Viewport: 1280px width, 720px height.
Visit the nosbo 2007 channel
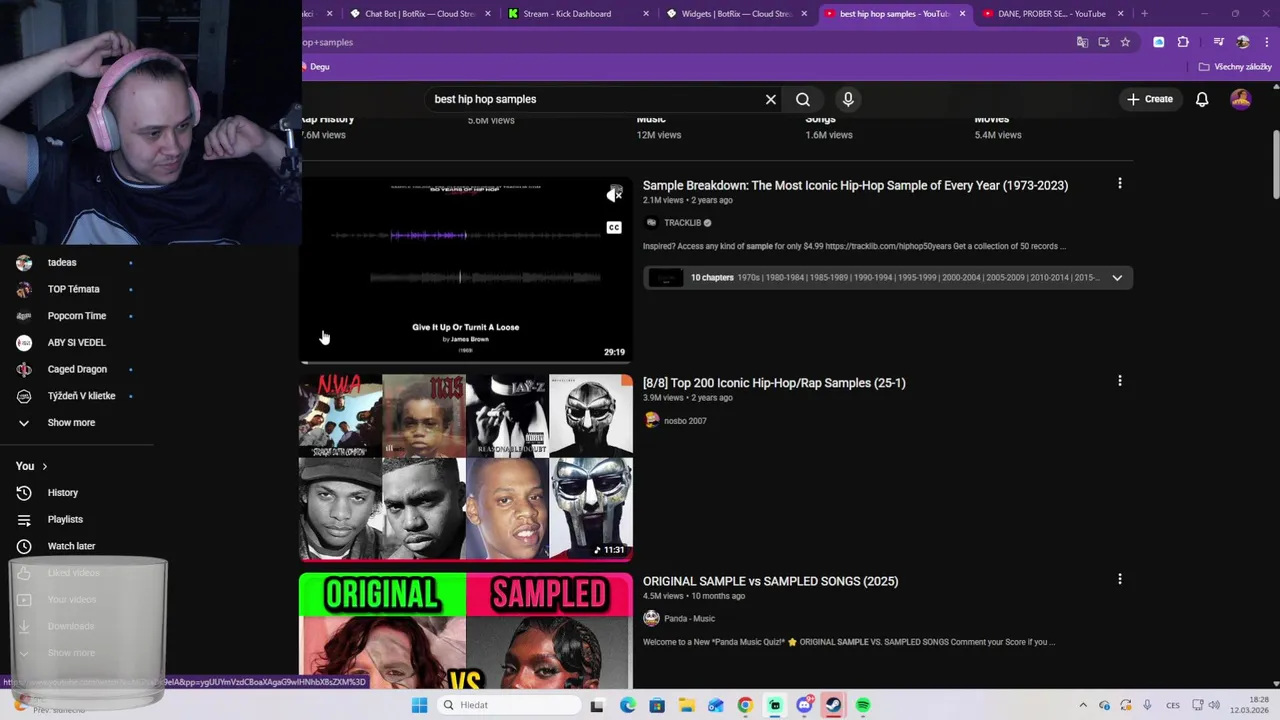[685, 420]
